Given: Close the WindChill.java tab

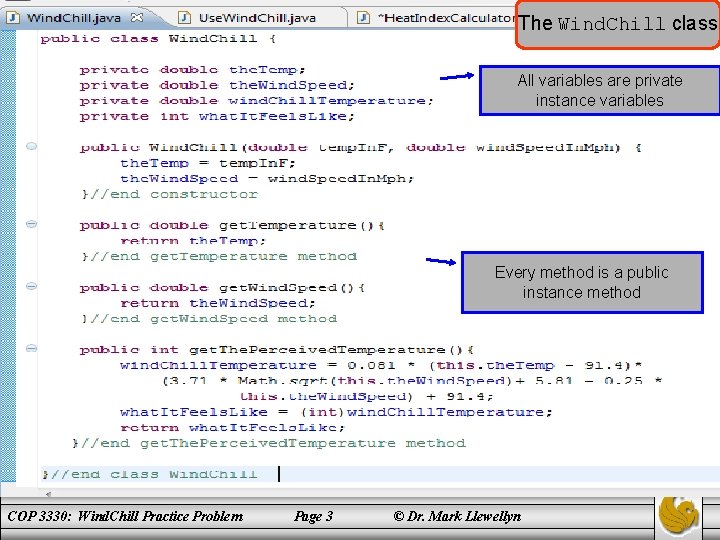Looking at the screenshot, I should 137,17.
